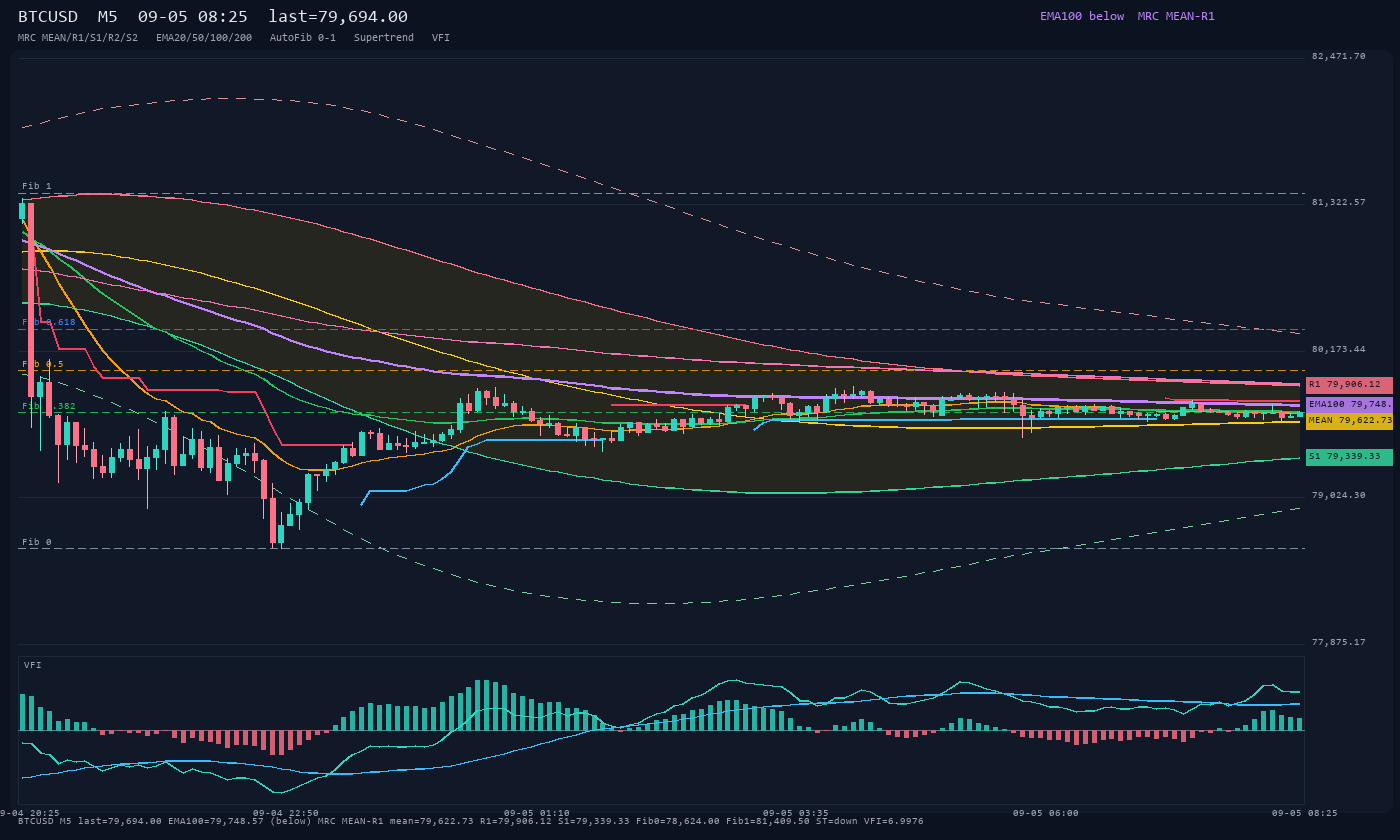Image resolution: width=1400 pixels, height=840 pixels.
Task: Click the M5 timeframe label in title
Action: click(x=107, y=17)
